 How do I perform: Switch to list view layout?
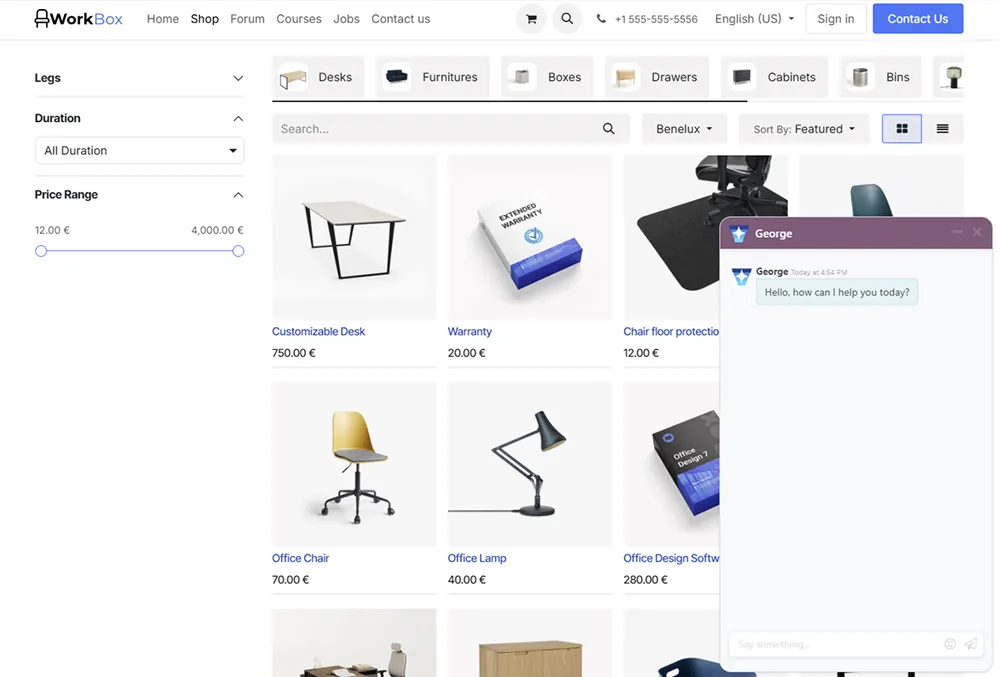[942, 129]
